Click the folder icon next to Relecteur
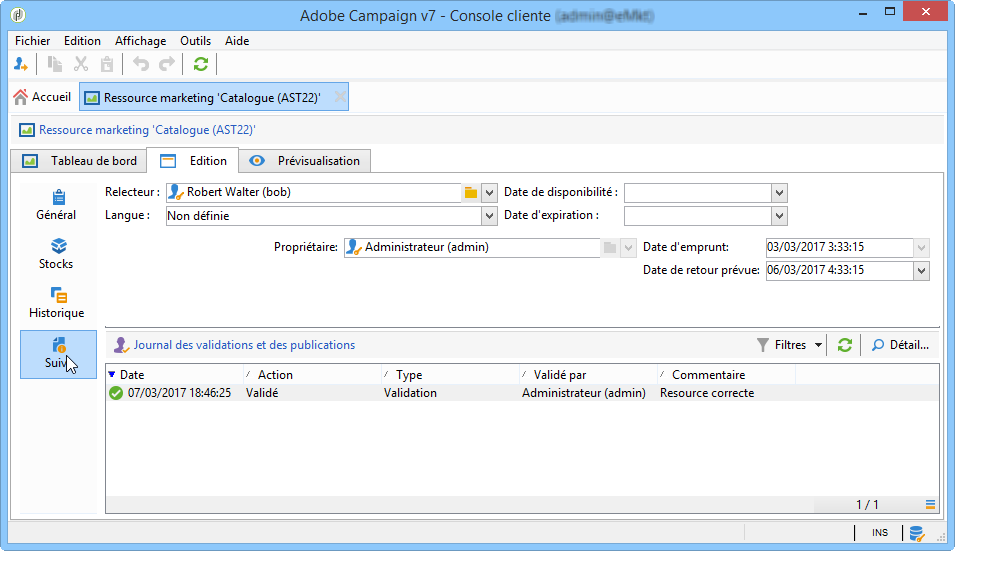Screen dimensions: 984x579 471,193
